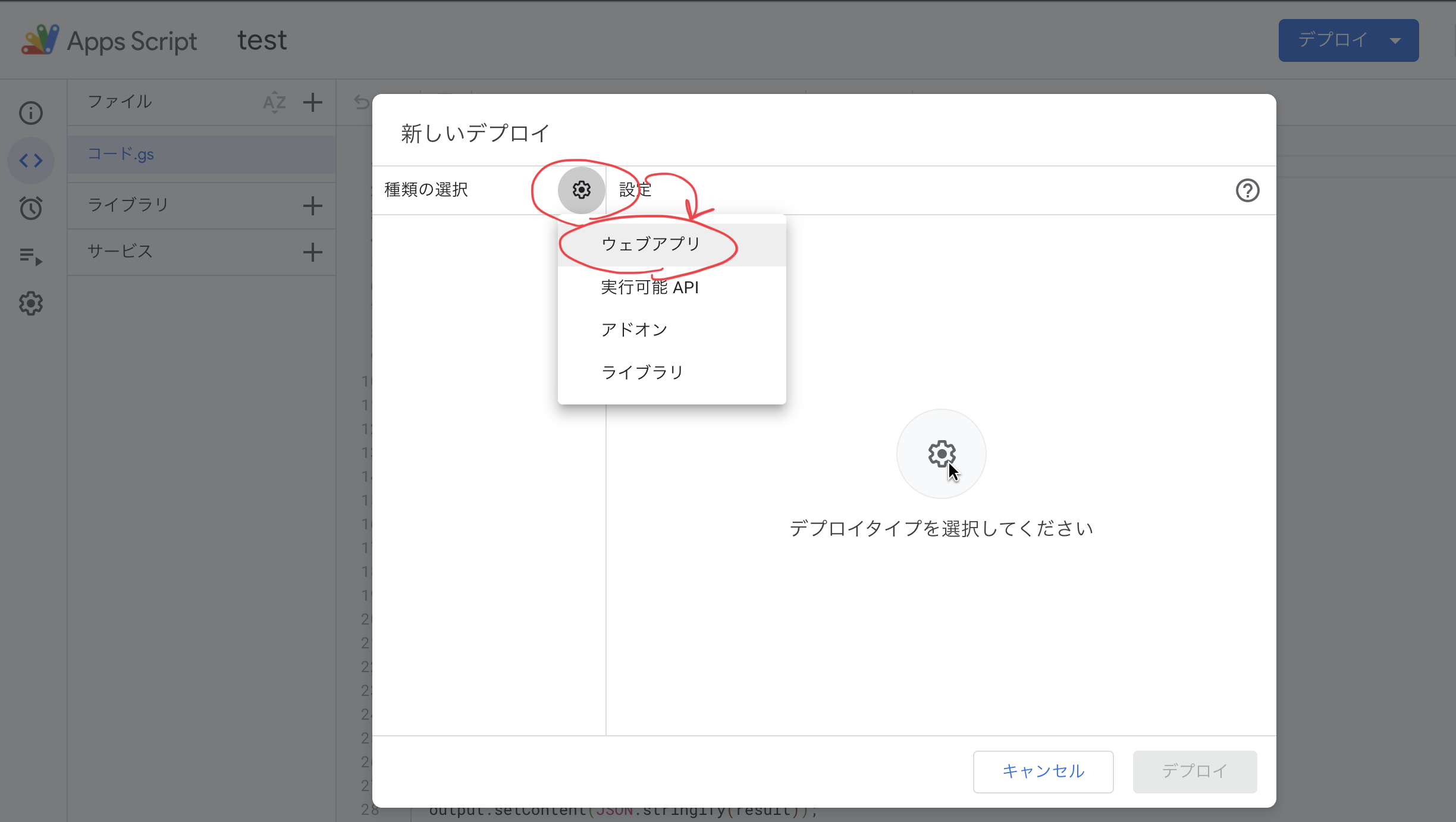The height and width of the screenshot is (822, 1456).
Task: Choose 実行可能 API from the type menu
Action: pos(649,287)
